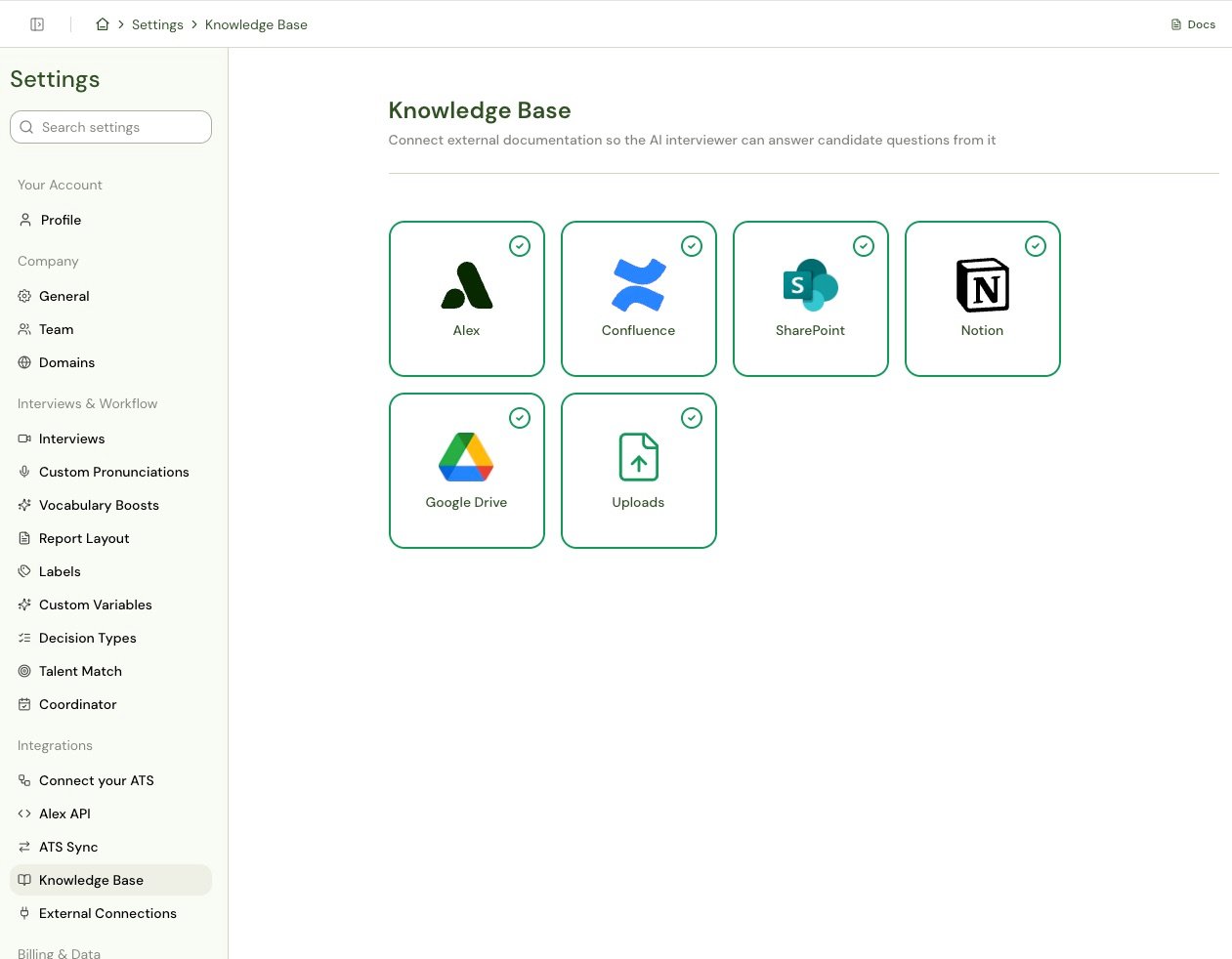Screen dimensions: 1232x959
Task: Click the Alex API code brackets icon
Action: click(x=24, y=813)
